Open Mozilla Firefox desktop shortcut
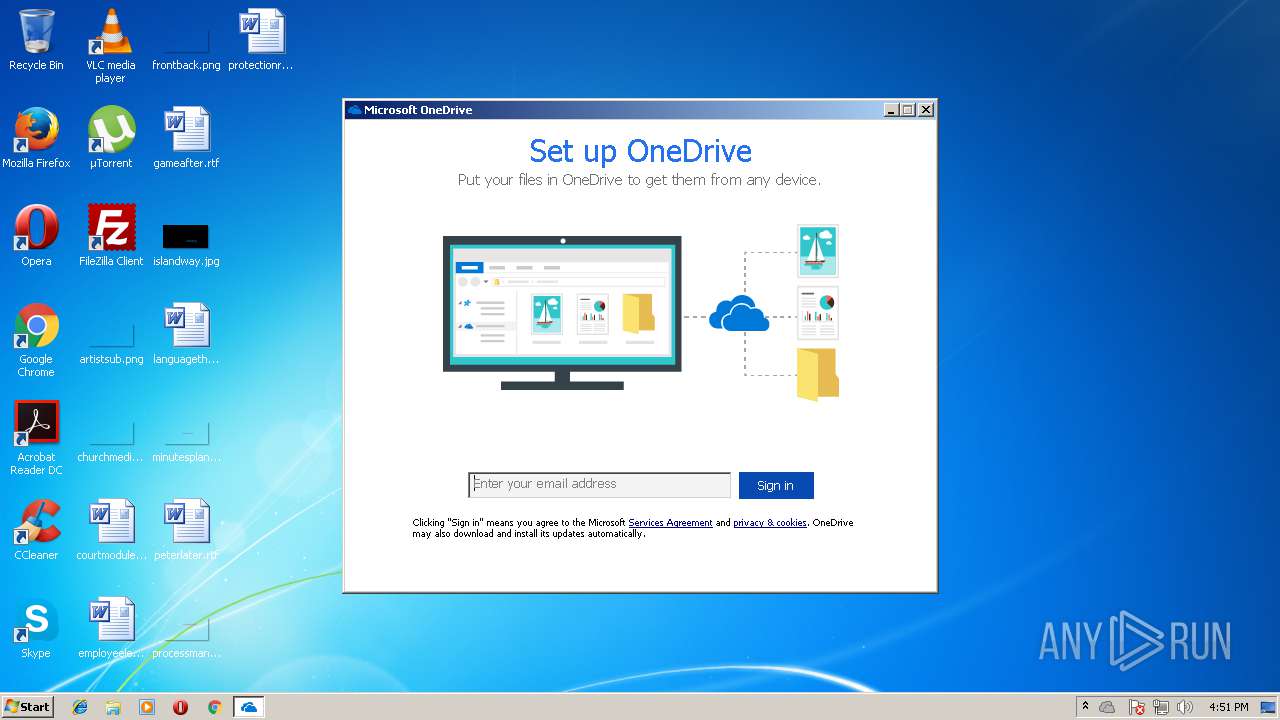Screen dimensions: 1280x720 coord(36,138)
